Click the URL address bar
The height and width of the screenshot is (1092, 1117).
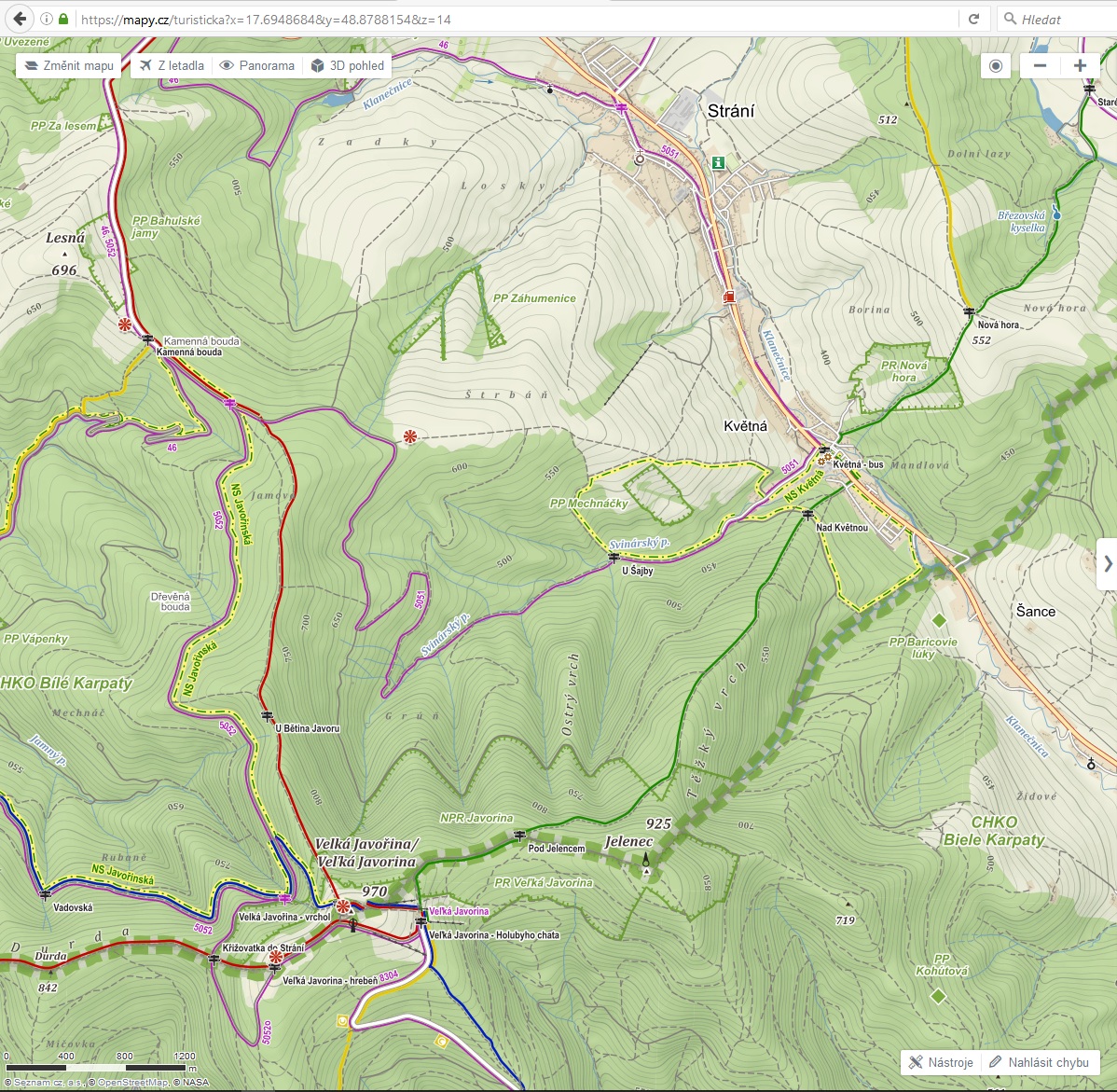click(x=513, y=19)
